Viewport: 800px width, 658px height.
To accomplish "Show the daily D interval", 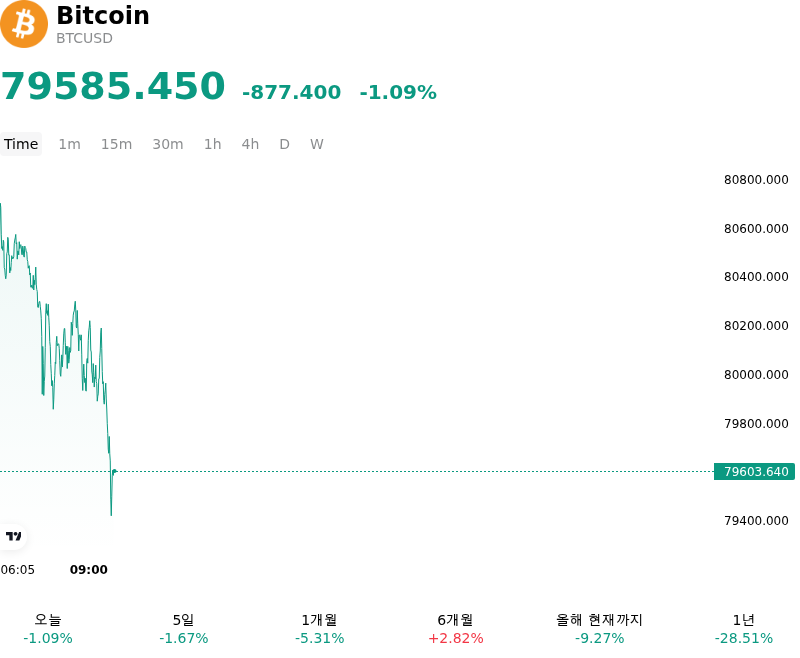I will (285, 144).
